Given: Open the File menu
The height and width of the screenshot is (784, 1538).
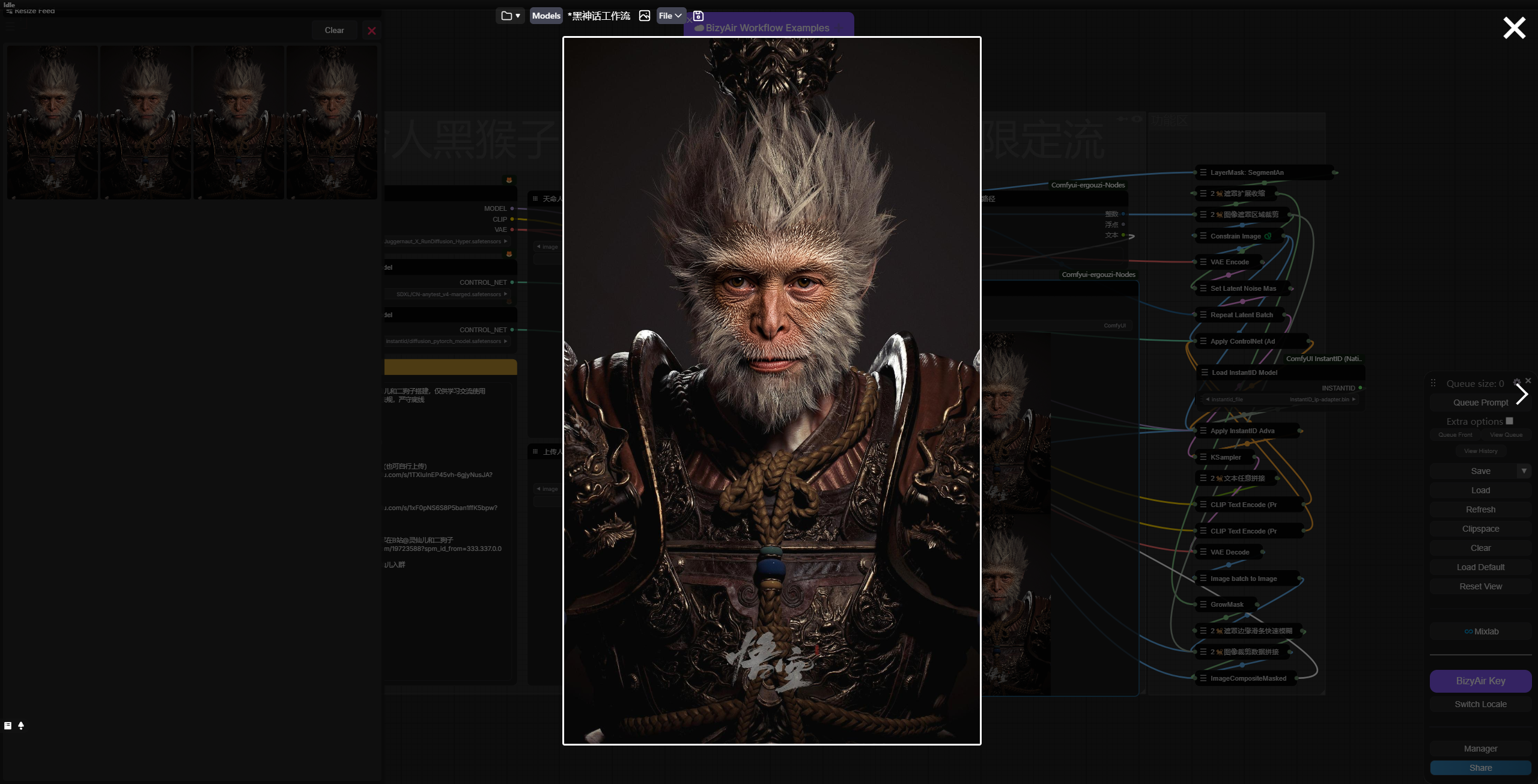Looking at the screenshot, I should (x=670, y=16).
